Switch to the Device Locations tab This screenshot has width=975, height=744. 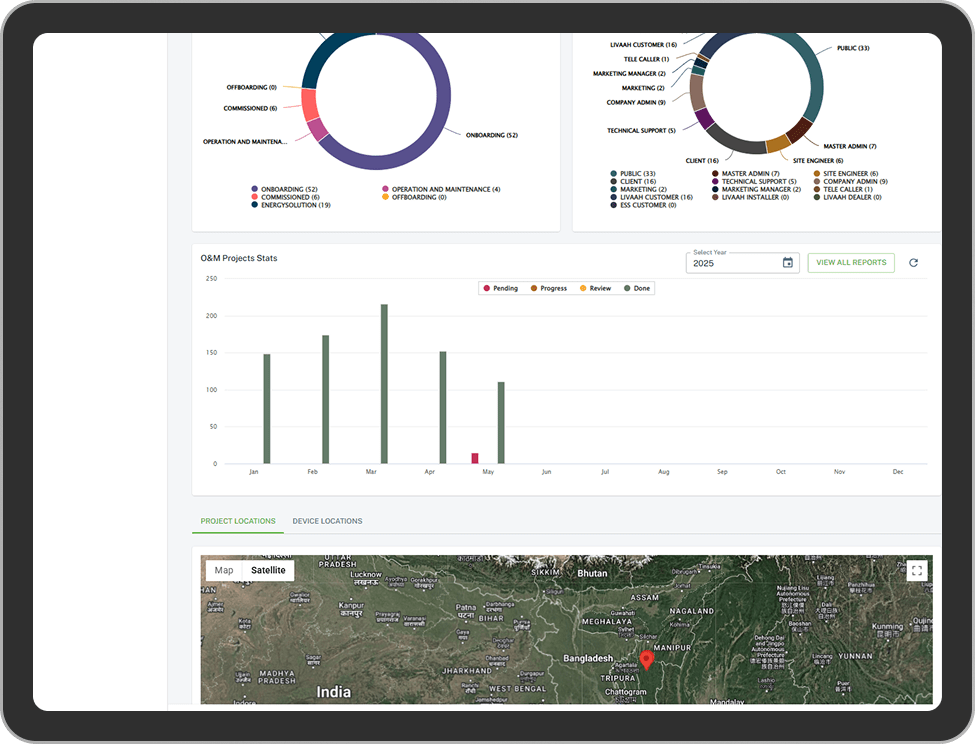tap(327, 521)
